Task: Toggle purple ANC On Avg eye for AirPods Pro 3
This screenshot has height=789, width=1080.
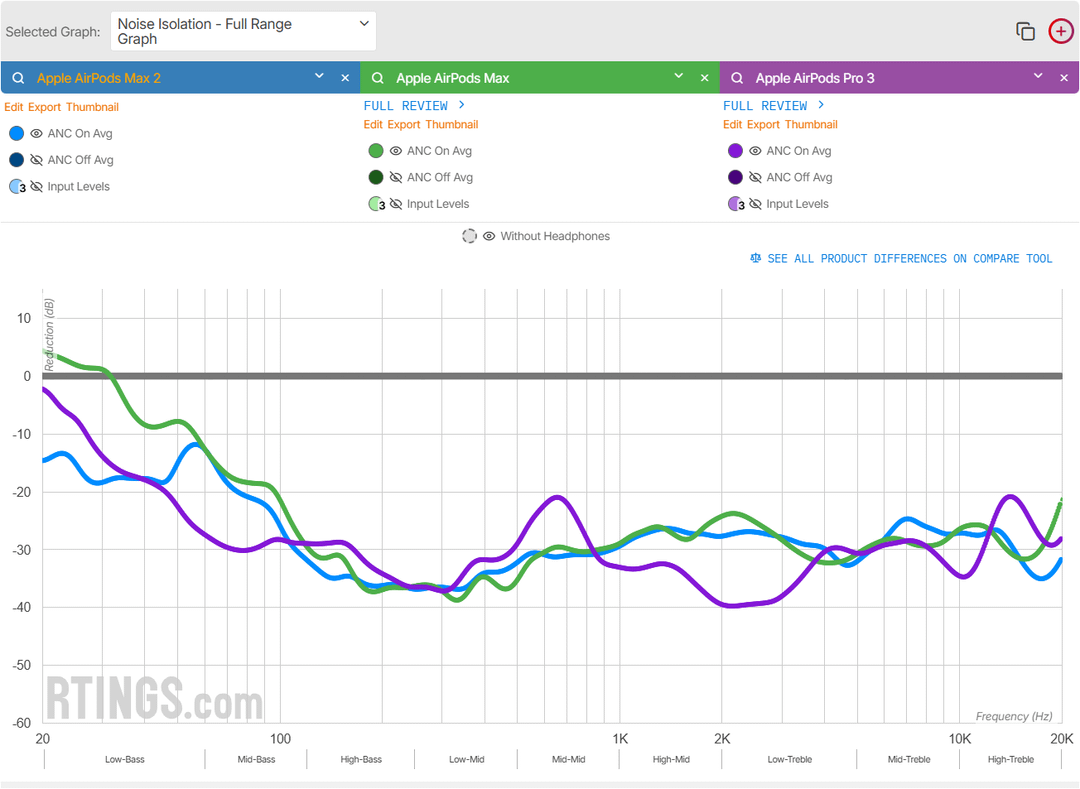Action: (x=756, y=151)
